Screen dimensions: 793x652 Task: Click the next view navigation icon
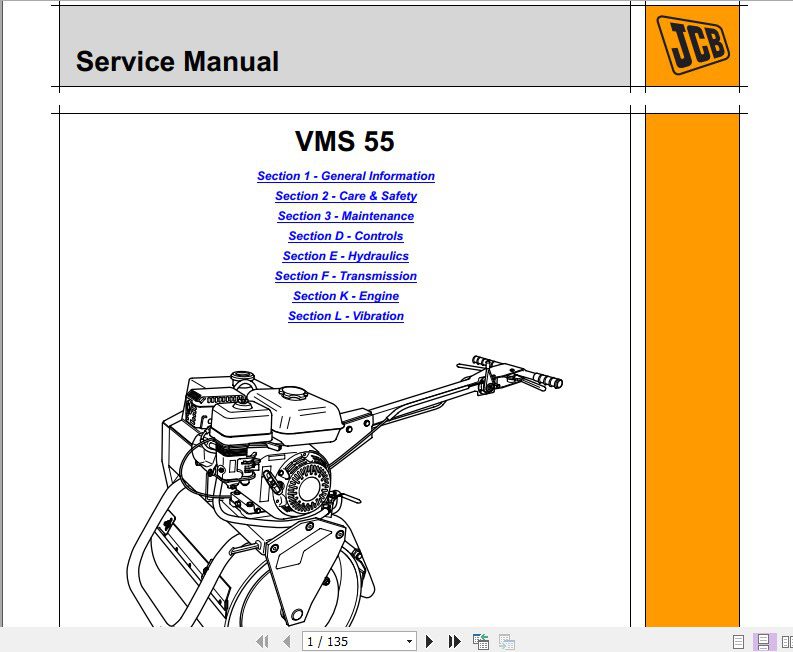coord(506,641)
